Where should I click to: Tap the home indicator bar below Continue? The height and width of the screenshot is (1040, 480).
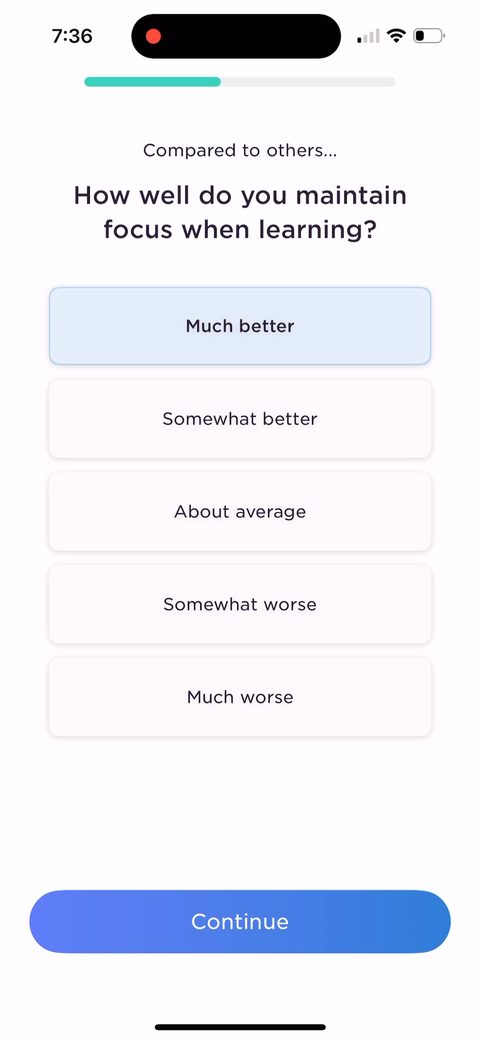click(240, 1027)
